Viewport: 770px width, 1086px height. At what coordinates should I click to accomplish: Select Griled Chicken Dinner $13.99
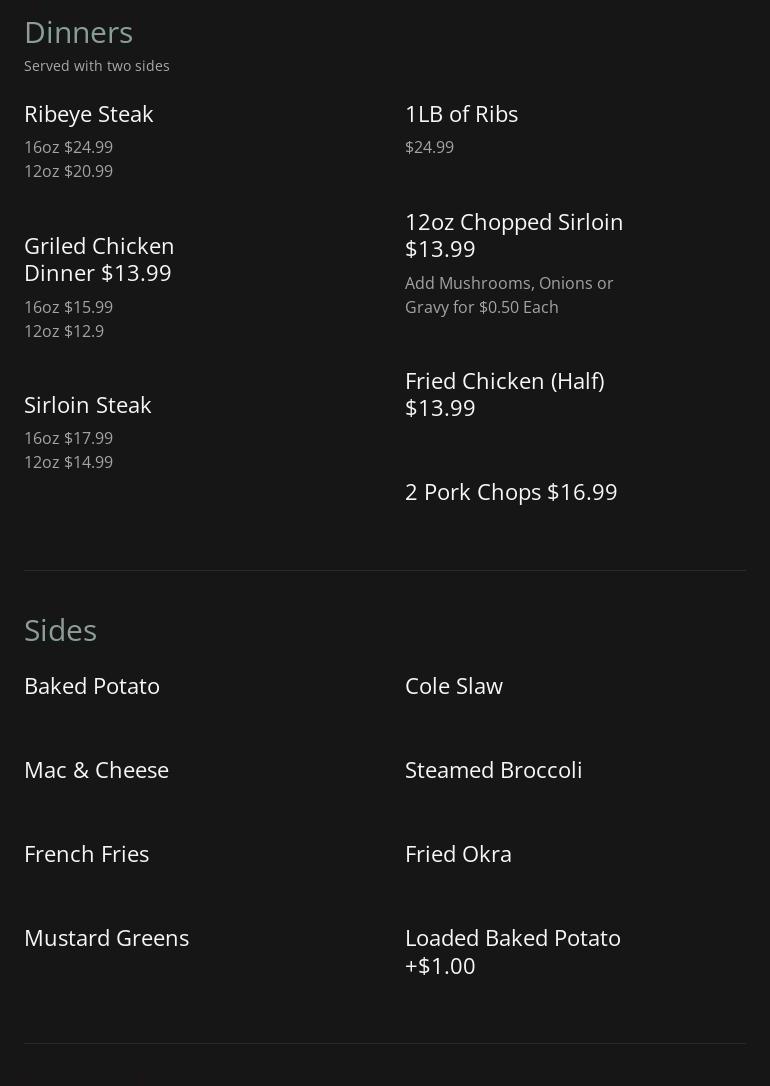tap(99, 259)
